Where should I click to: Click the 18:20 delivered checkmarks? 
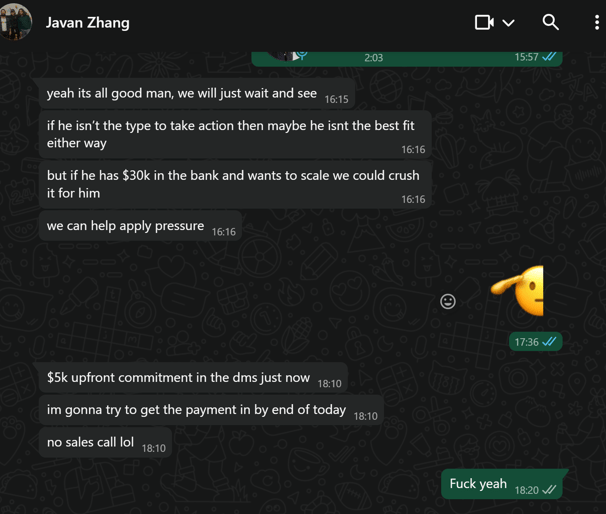pyautogui.click(x=549, y=490)
